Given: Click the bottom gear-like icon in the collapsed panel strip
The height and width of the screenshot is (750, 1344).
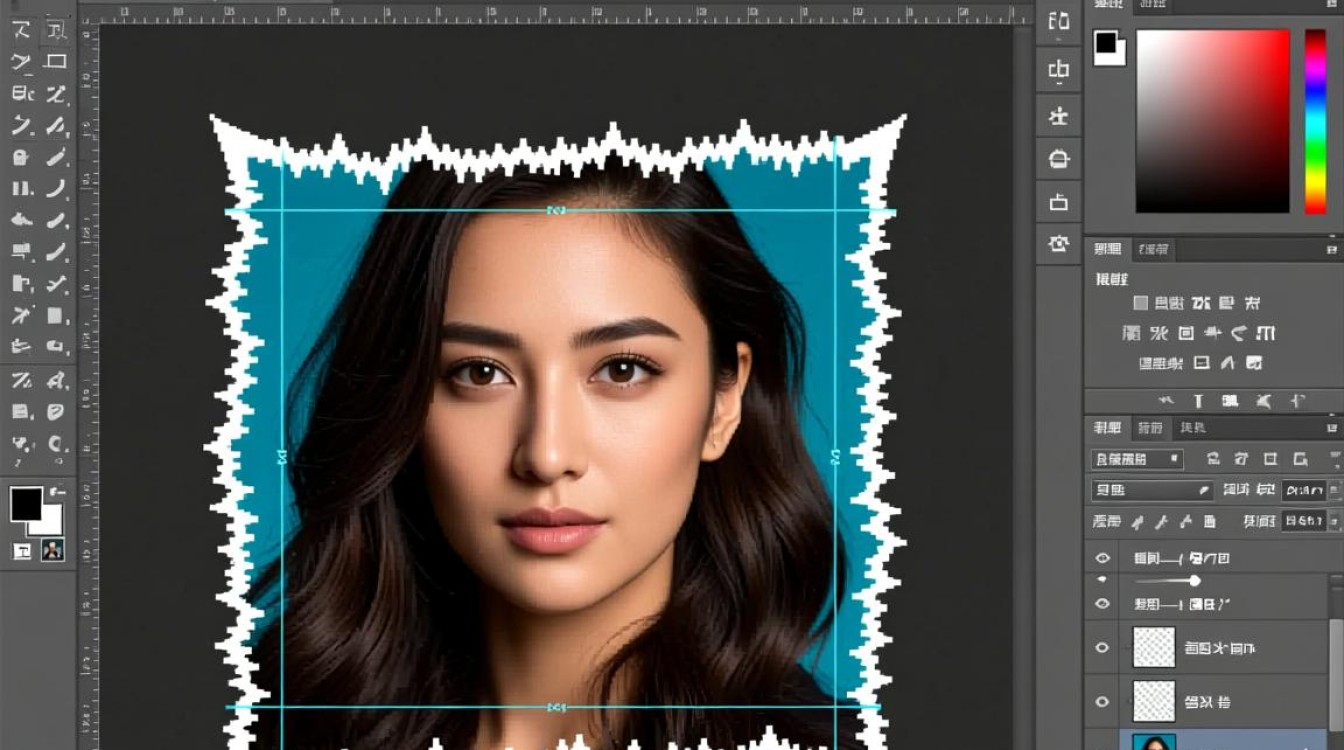Looking at the screenshot, I should point(1058,242).
